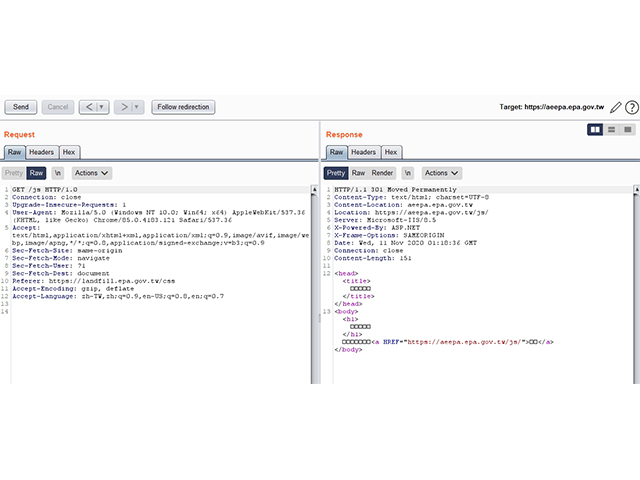Click the Date response header line

coord(405,243)
